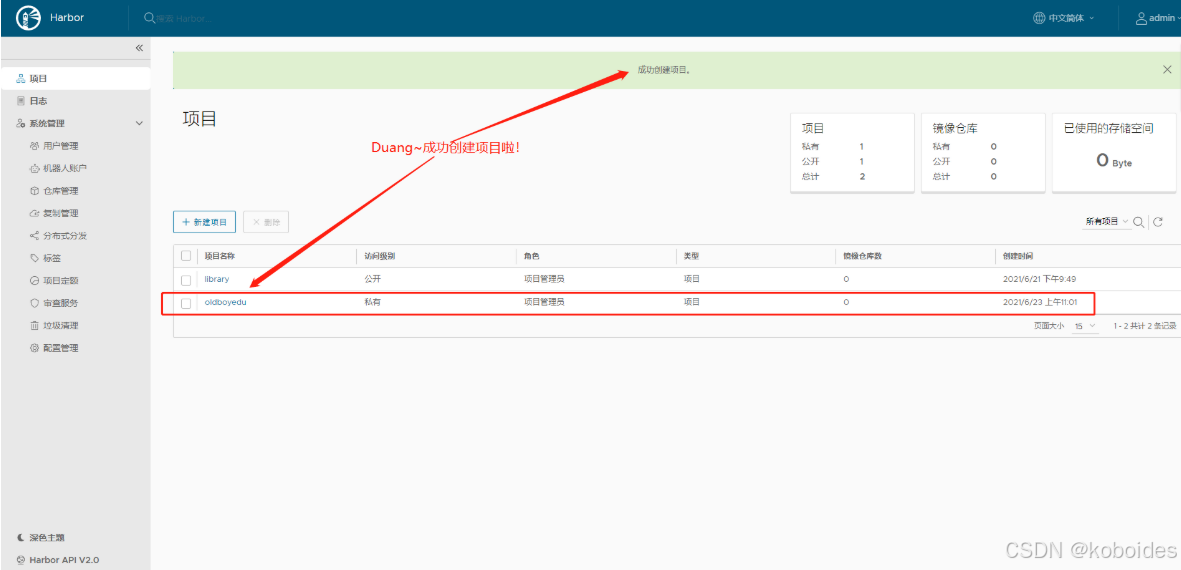Click the moon icon for dark theme
Viewport: 1181px width, 570px height.
click(x=20, y=538)
